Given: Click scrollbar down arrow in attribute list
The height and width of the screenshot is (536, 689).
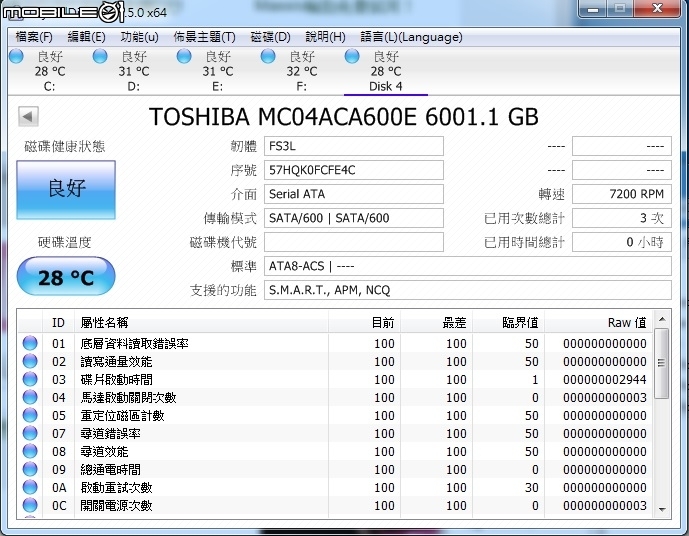Looking at the screenshot, I should click(x=662, y=509).
